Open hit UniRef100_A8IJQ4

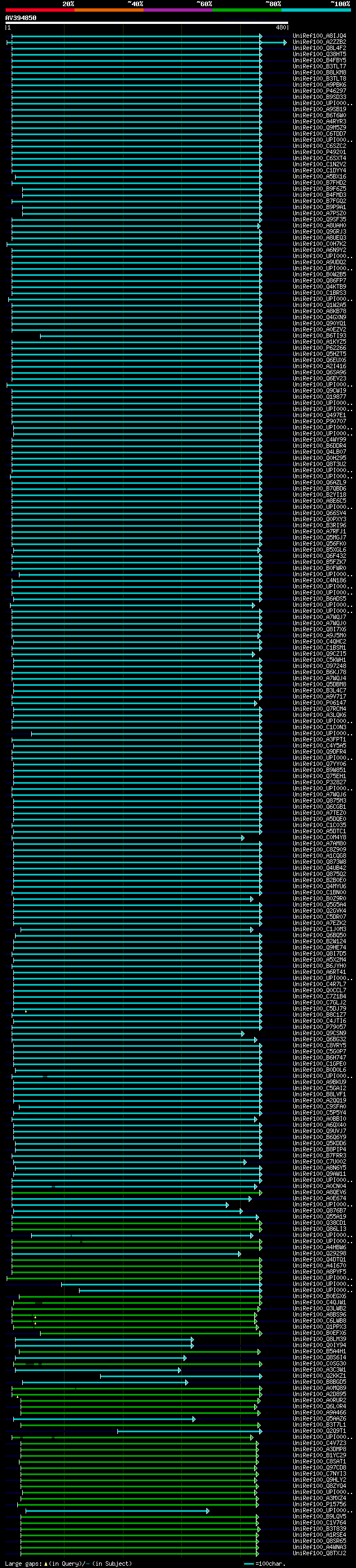coord(319,36)
